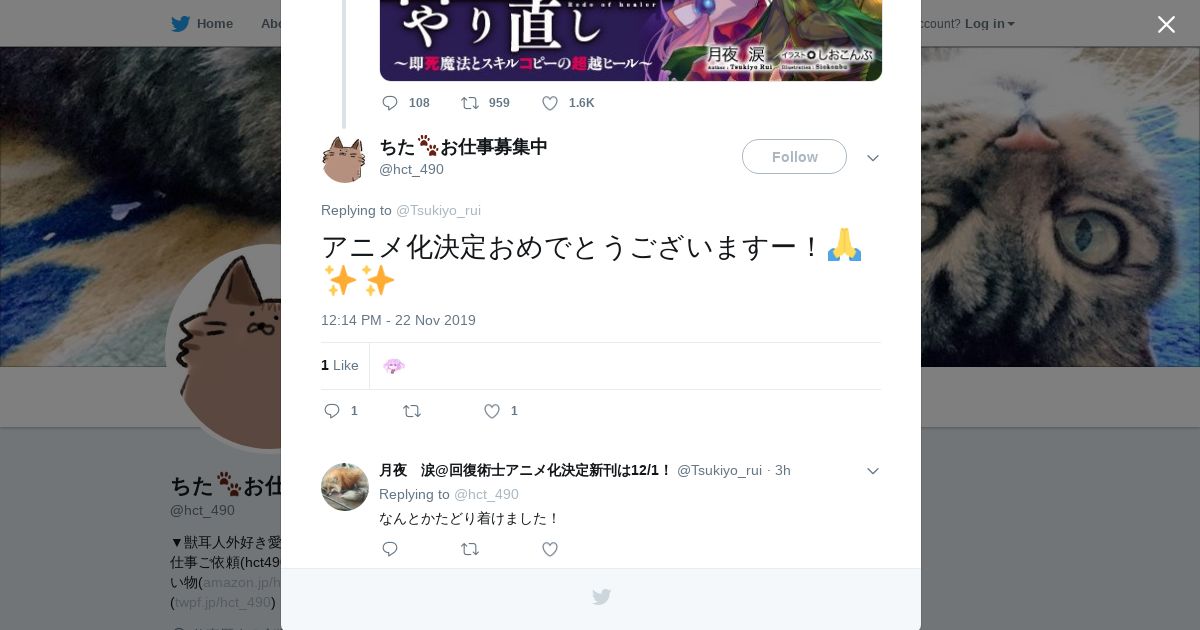Screen dimensions: 1200x630
Task: Retweet the Tsukiyo_rui response tweet
Action: (470, 549)
